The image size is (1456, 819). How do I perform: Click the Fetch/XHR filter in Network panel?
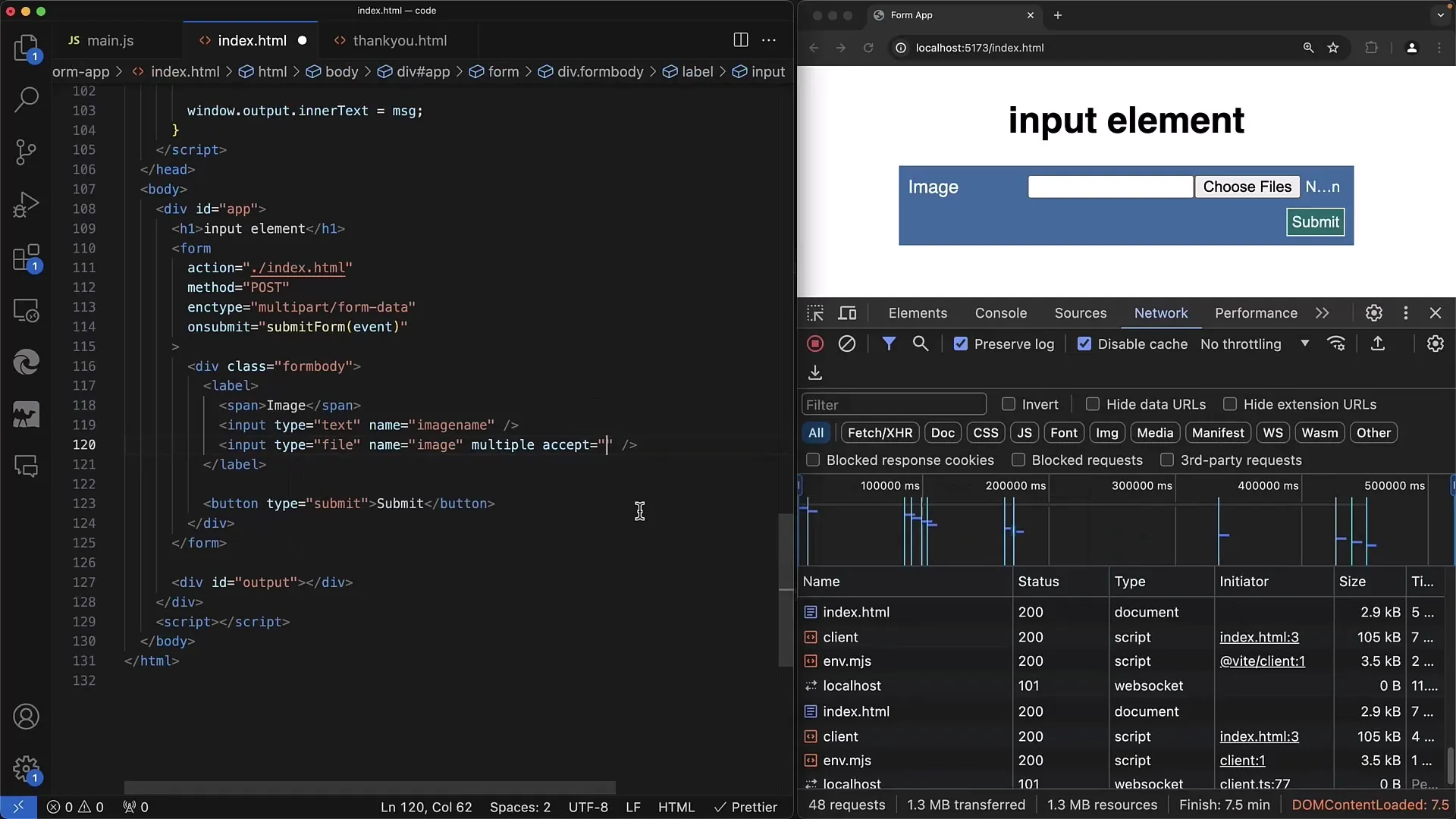(x=880, y=432)
